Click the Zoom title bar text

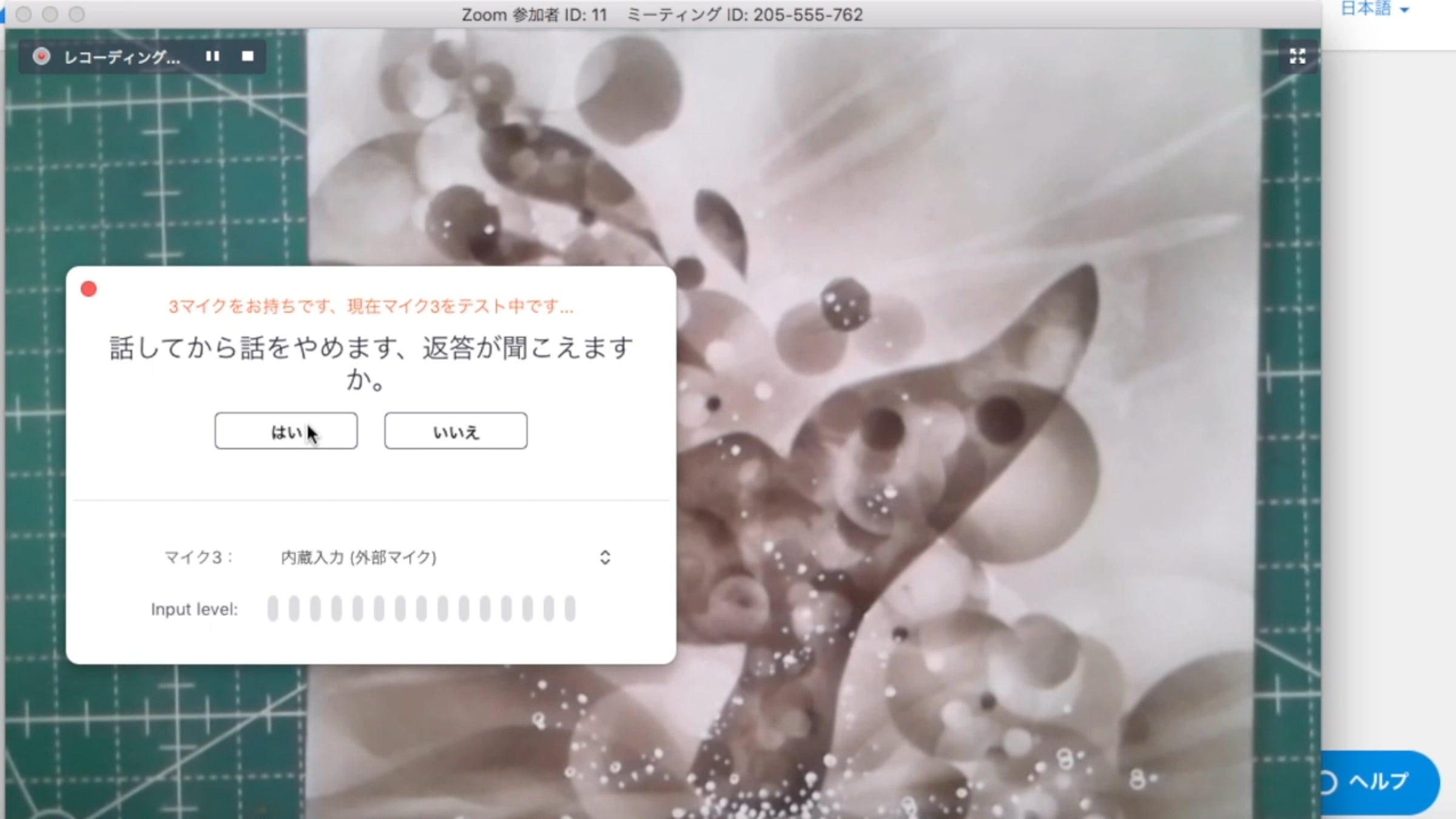point(661,15)
